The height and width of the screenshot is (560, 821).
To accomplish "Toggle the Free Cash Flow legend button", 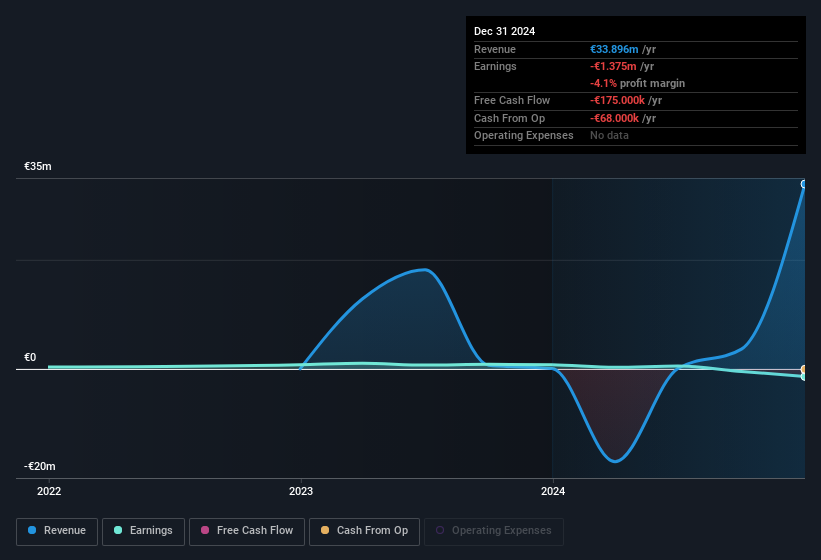I will click(x=247, y=532).
